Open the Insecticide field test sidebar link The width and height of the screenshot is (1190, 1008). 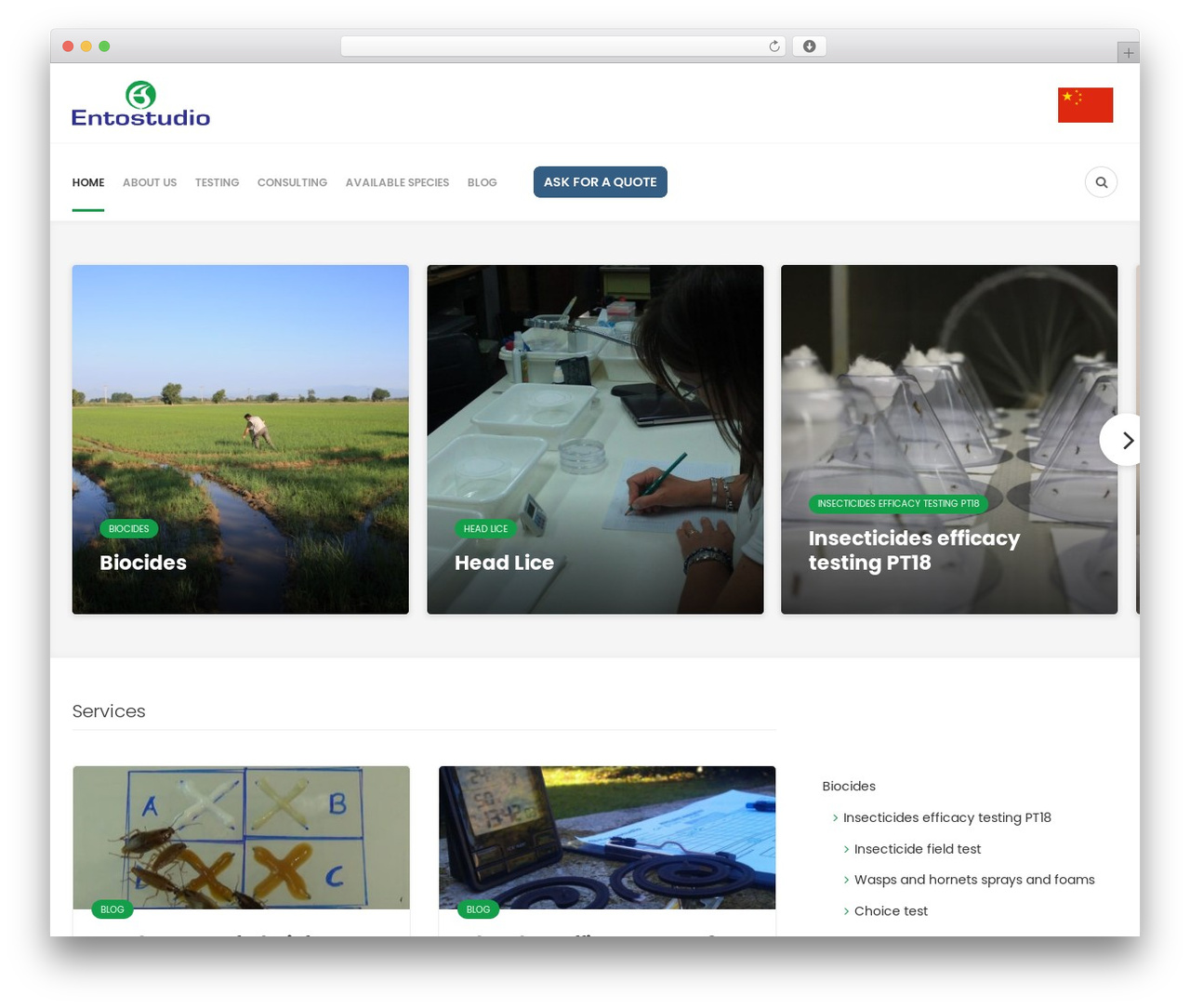[918, 849]
